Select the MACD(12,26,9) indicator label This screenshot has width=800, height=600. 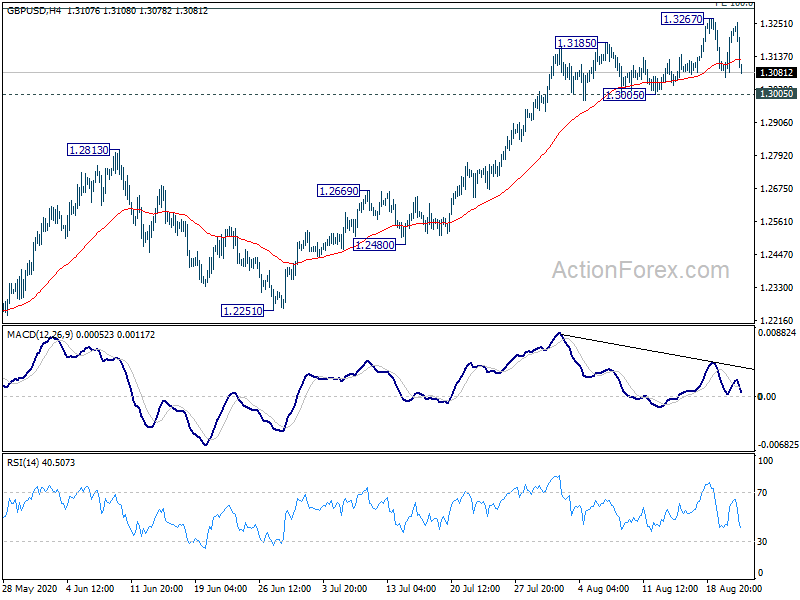[40, 335]
